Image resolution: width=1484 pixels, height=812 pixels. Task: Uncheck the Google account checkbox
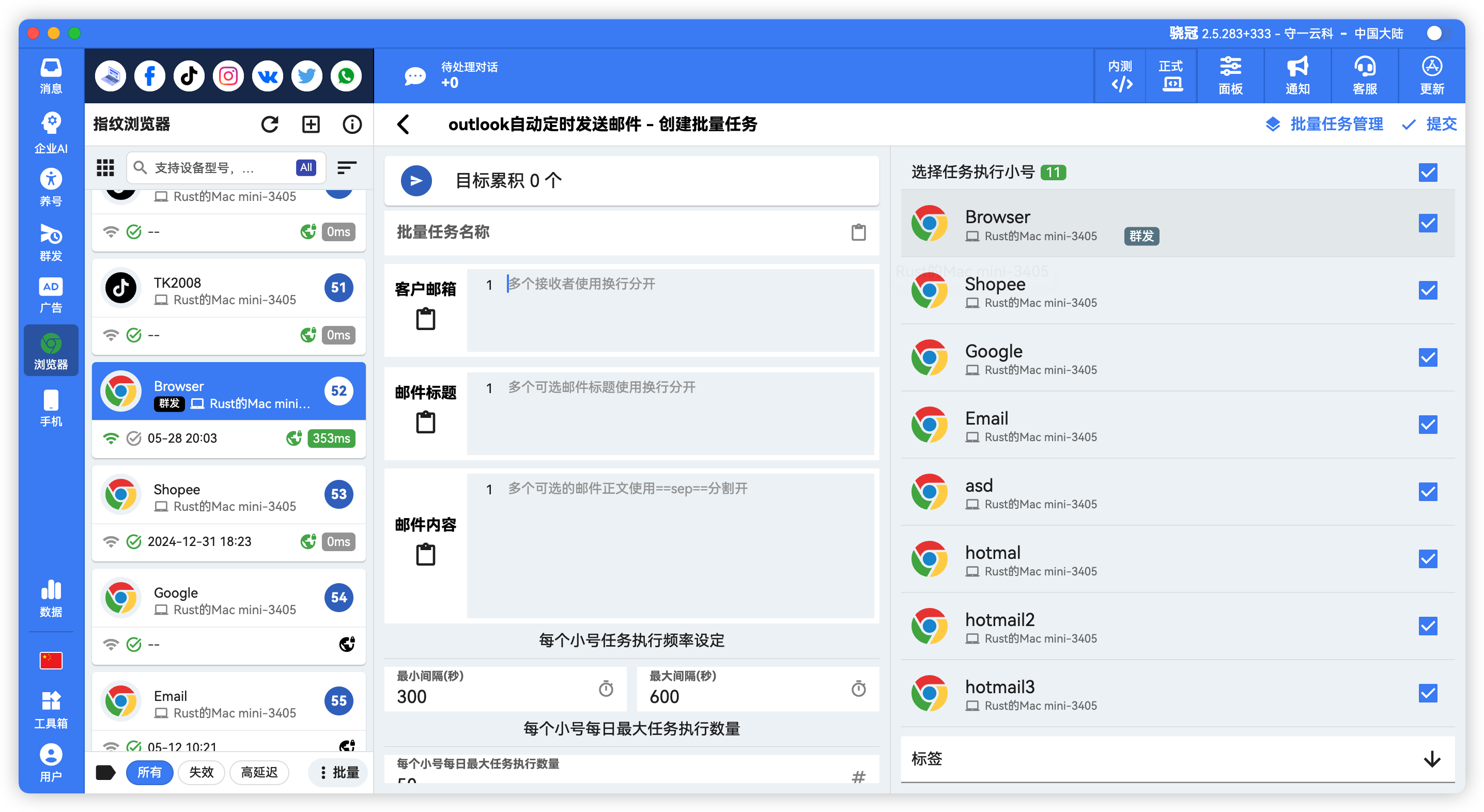[x=1428, y=357]
